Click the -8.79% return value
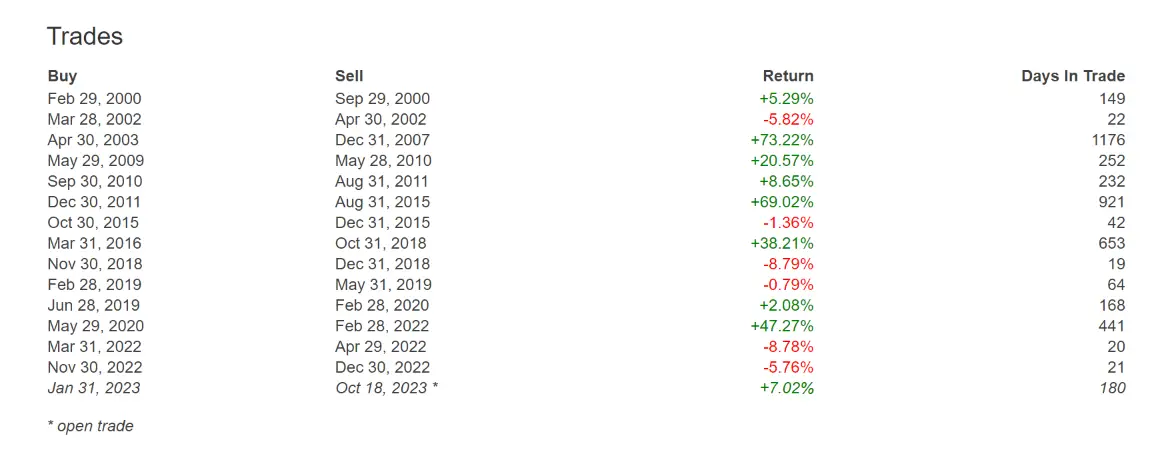Viewport: 1172px width, 464px height. click(789, 264)
